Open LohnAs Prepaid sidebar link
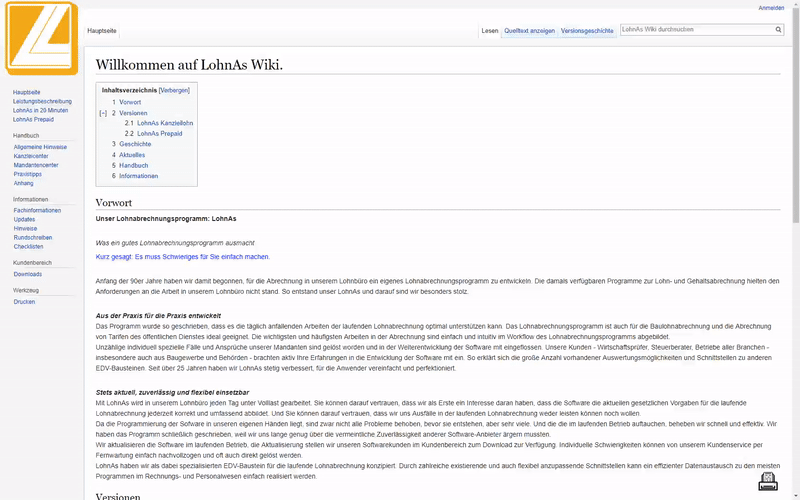Screen dimensions: 800x500 click(x=33, y=119)
